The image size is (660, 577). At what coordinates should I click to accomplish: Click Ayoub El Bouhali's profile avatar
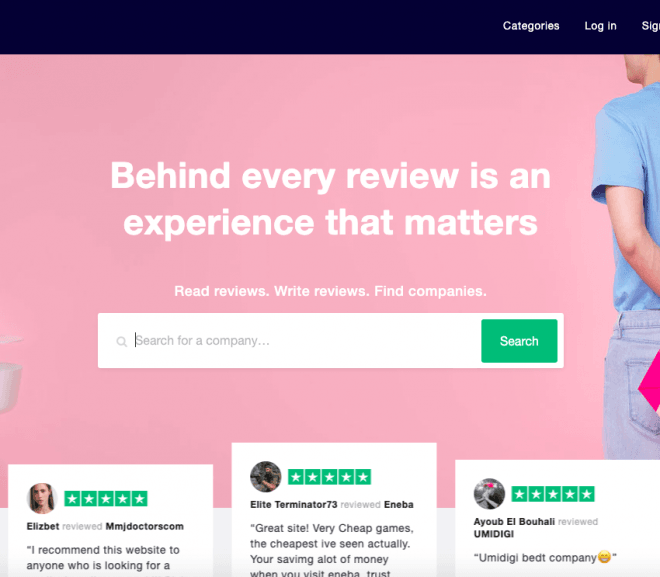click(489, 494)
